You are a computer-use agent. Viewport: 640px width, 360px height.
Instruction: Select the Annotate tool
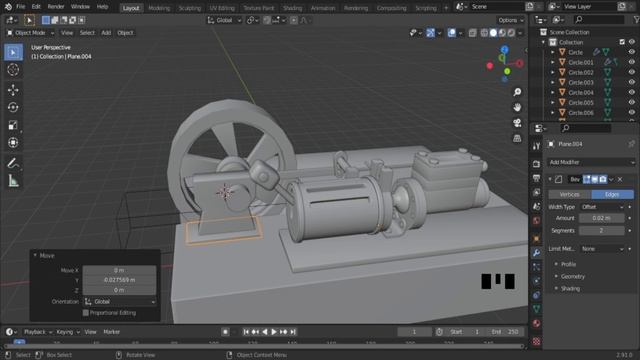13,163
